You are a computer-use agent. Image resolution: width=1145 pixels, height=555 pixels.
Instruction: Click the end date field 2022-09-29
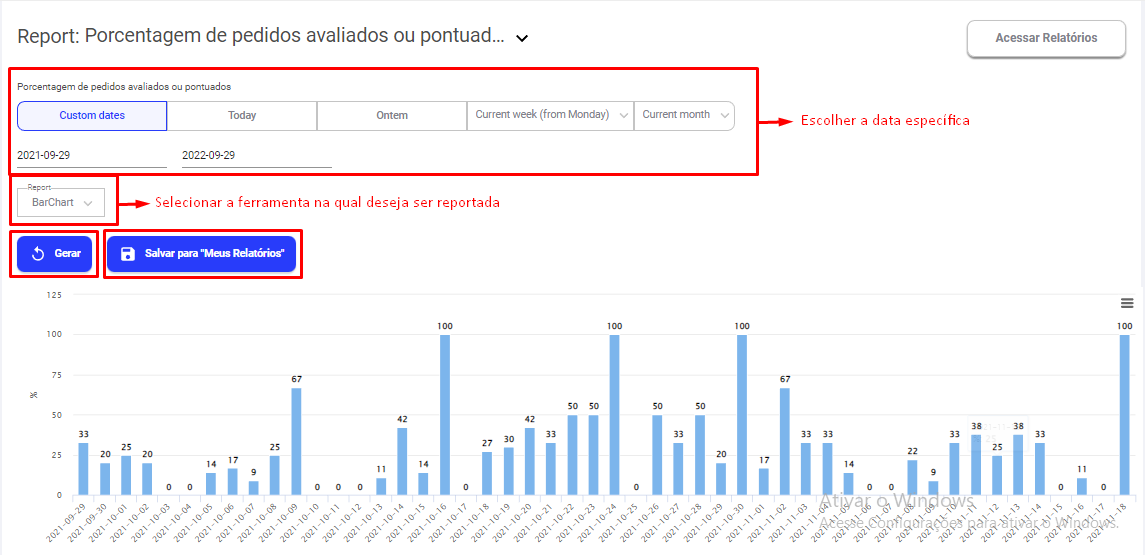(256, 155)
